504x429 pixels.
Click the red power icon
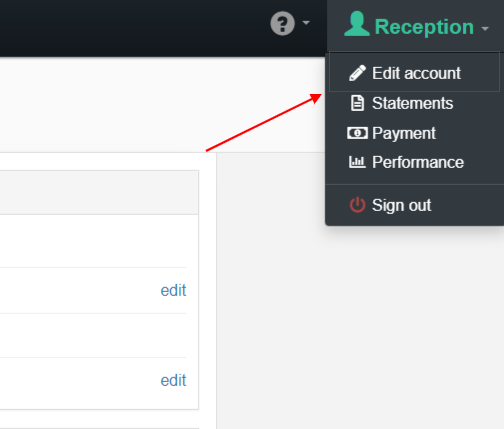(x=357, y=205)
